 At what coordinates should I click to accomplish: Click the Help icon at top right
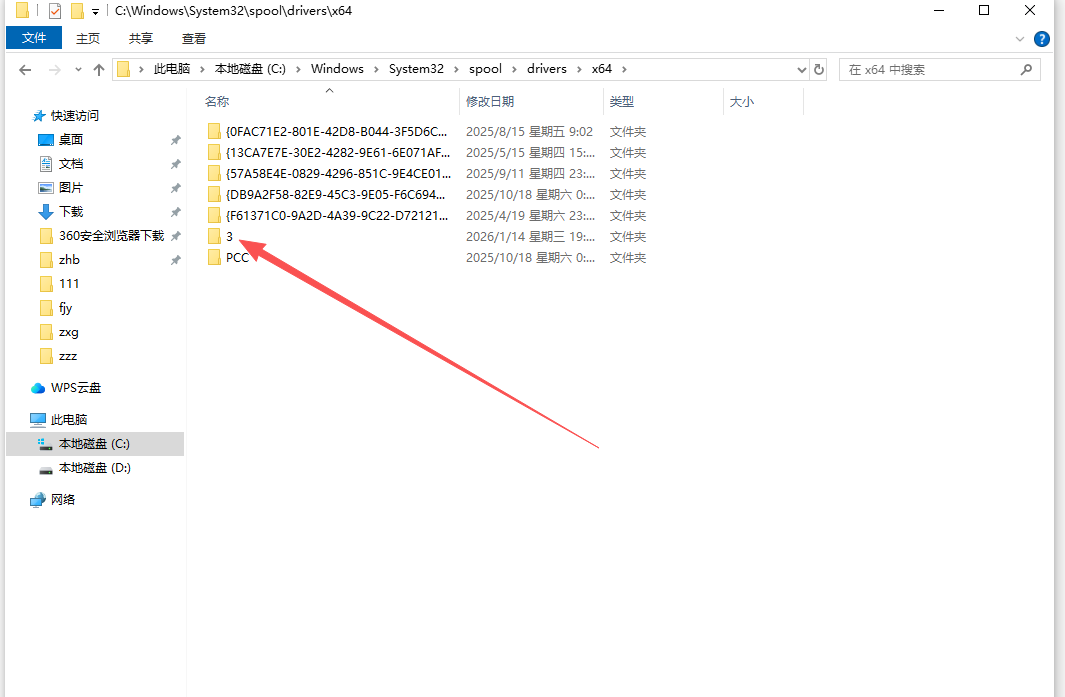(1042, 38)
